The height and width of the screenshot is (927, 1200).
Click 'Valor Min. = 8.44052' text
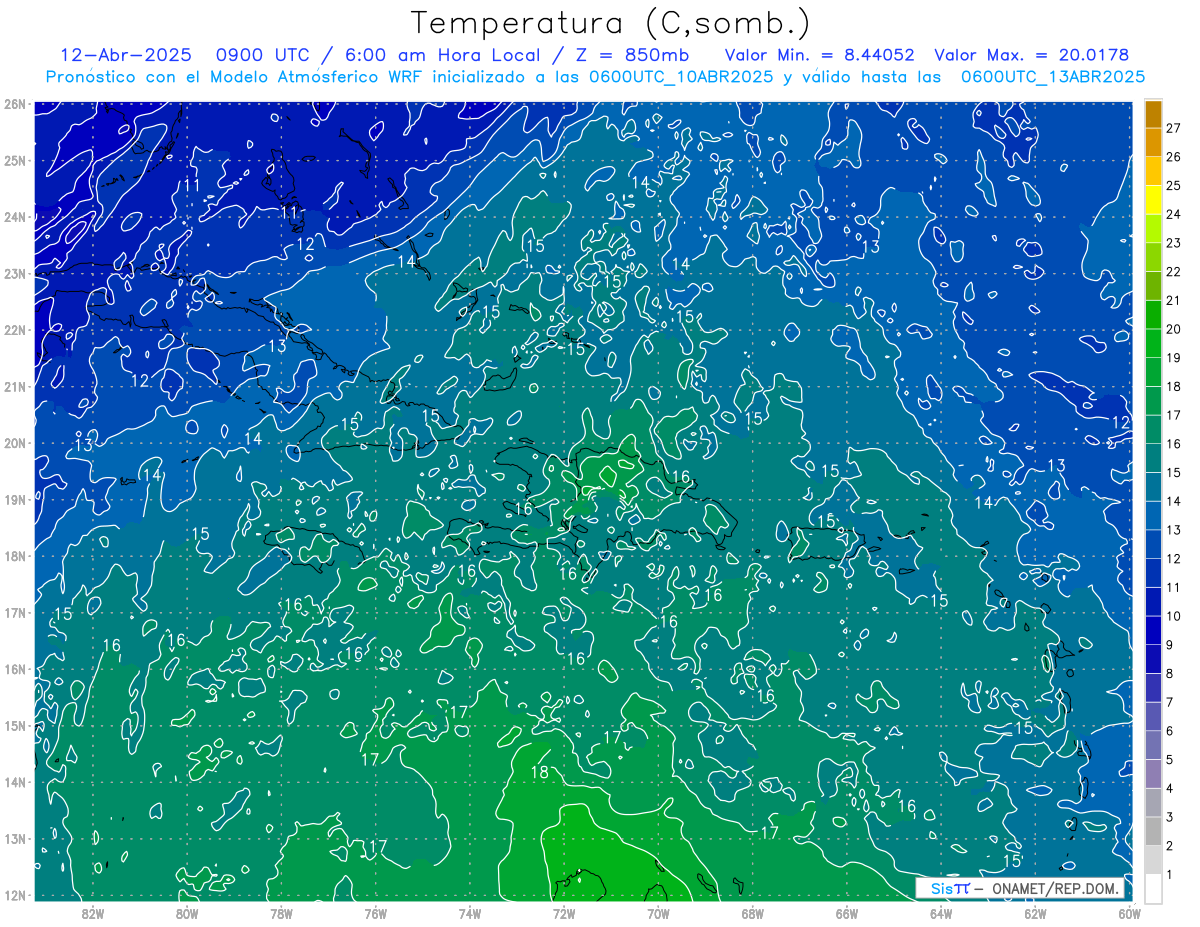pyautogui.click(x=820, y=55)
